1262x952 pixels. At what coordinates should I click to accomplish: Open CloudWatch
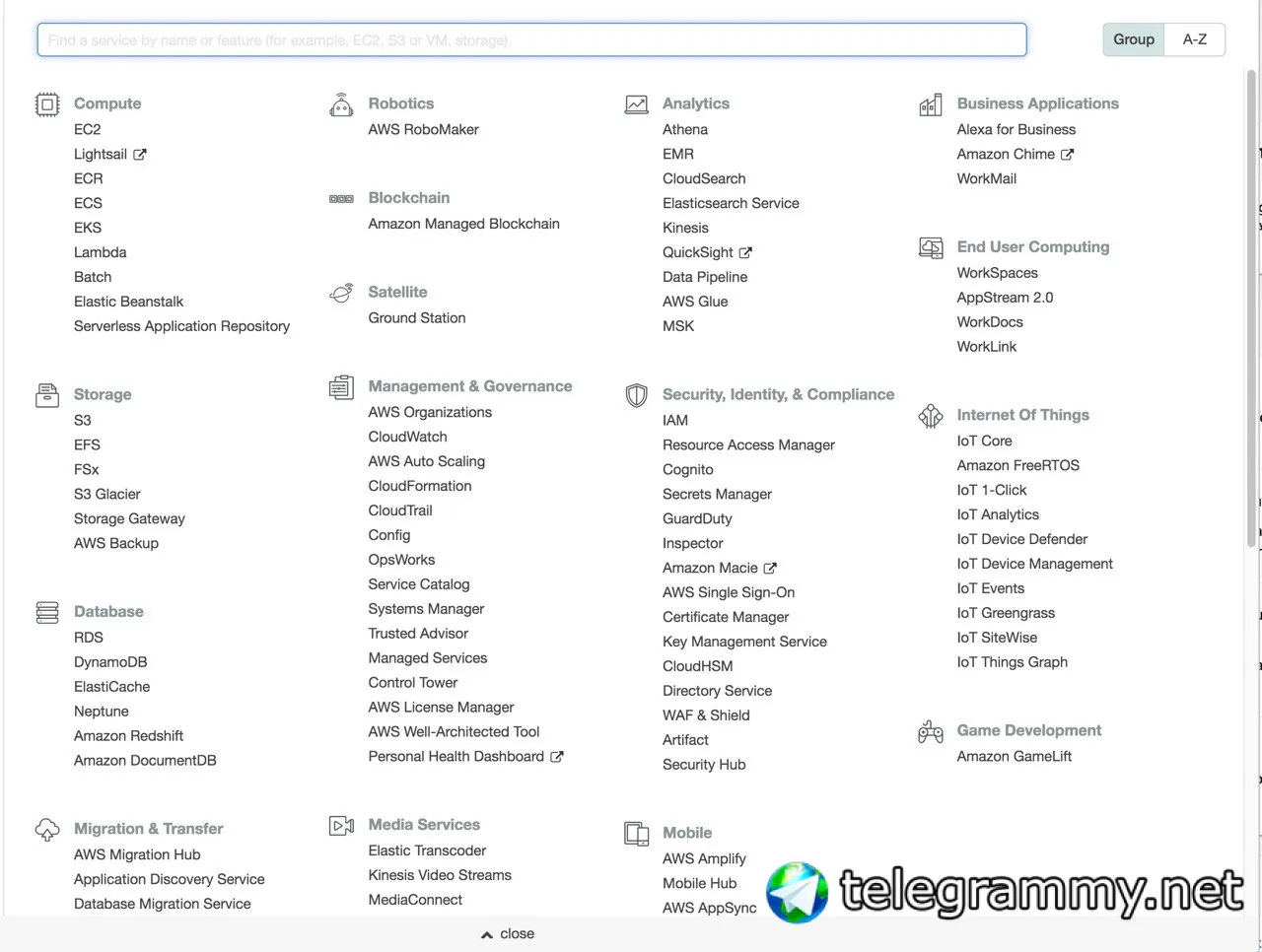[408, 437]
